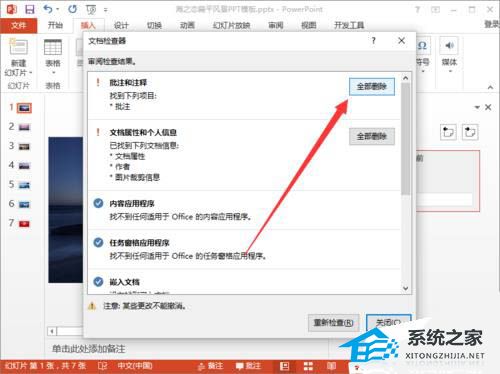
Task: Click the help question mark in 文档检查器
Action: click(x=374, y=41)
